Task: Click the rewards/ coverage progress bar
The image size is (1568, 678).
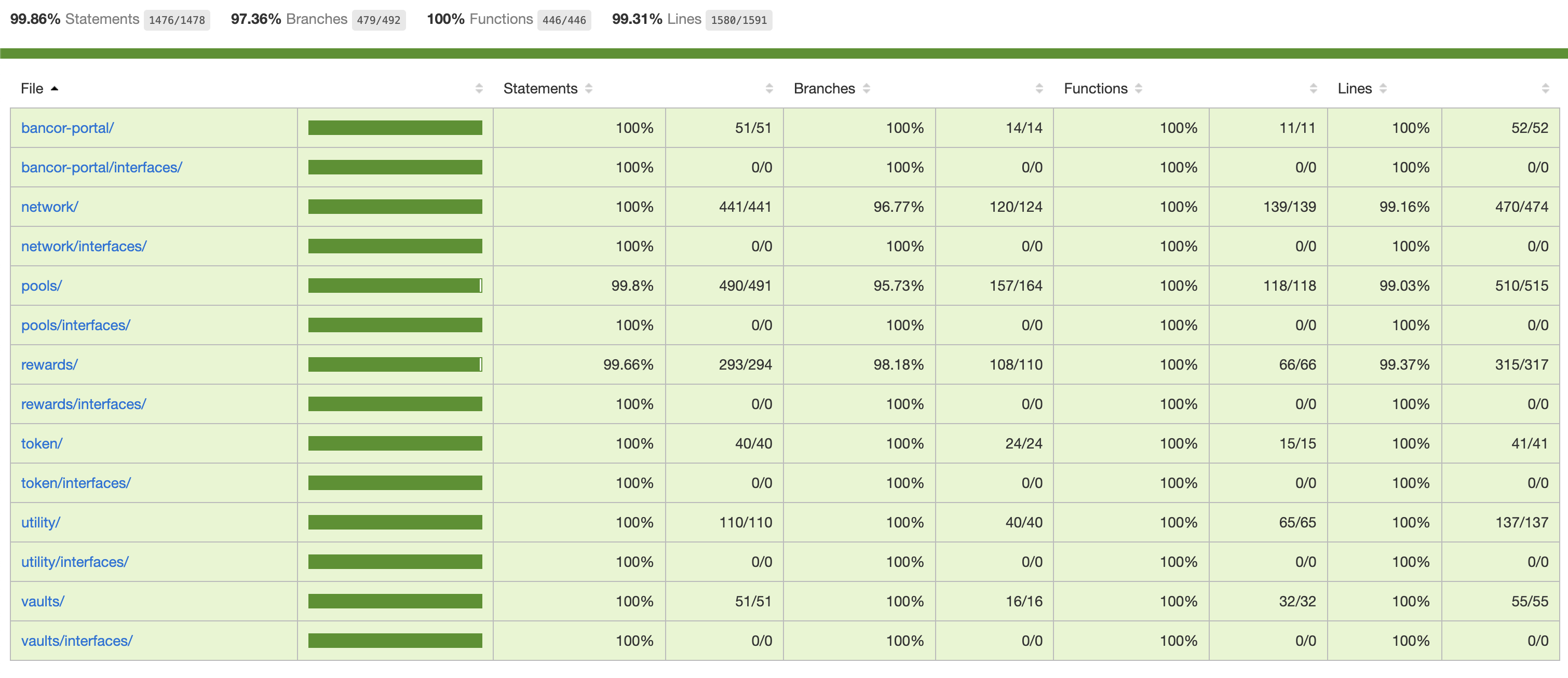Action: pos(395,365)
